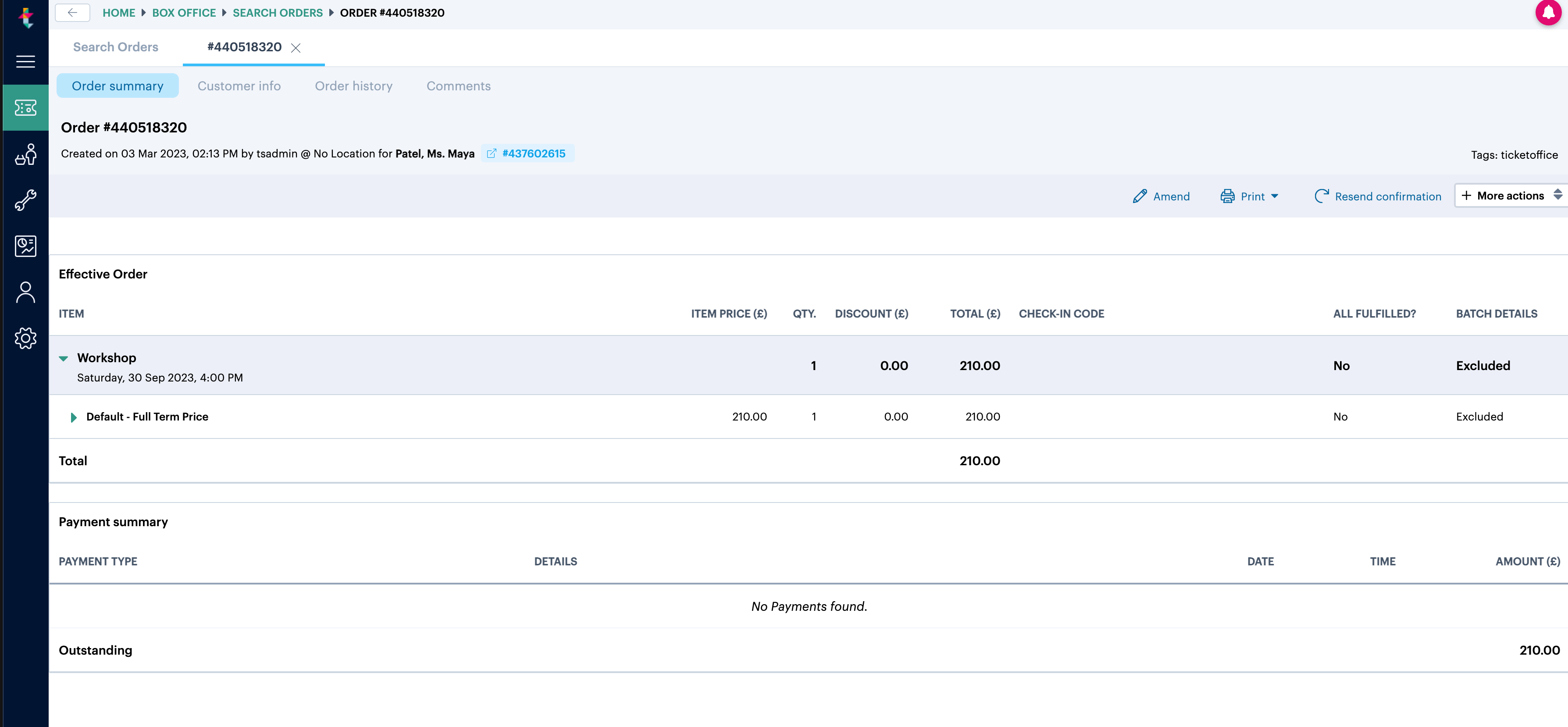The height and width of the screenshot is (727, 1568).
Task: Click the Resend confirmation label
Action: pyautogui.click(x=1388, y=196)
